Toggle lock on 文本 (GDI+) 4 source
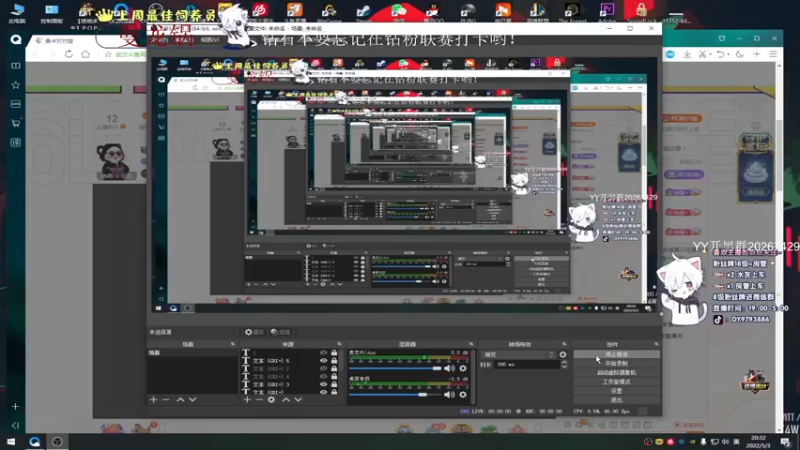This screenshot has width=800, height=450. tap(334, 377)
